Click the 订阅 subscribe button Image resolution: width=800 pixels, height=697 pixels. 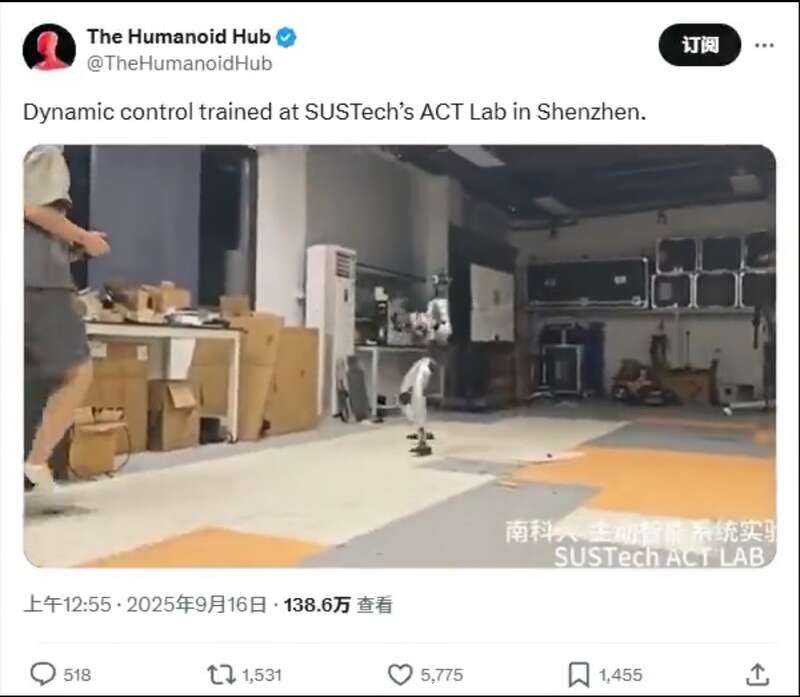pos(699,45)
